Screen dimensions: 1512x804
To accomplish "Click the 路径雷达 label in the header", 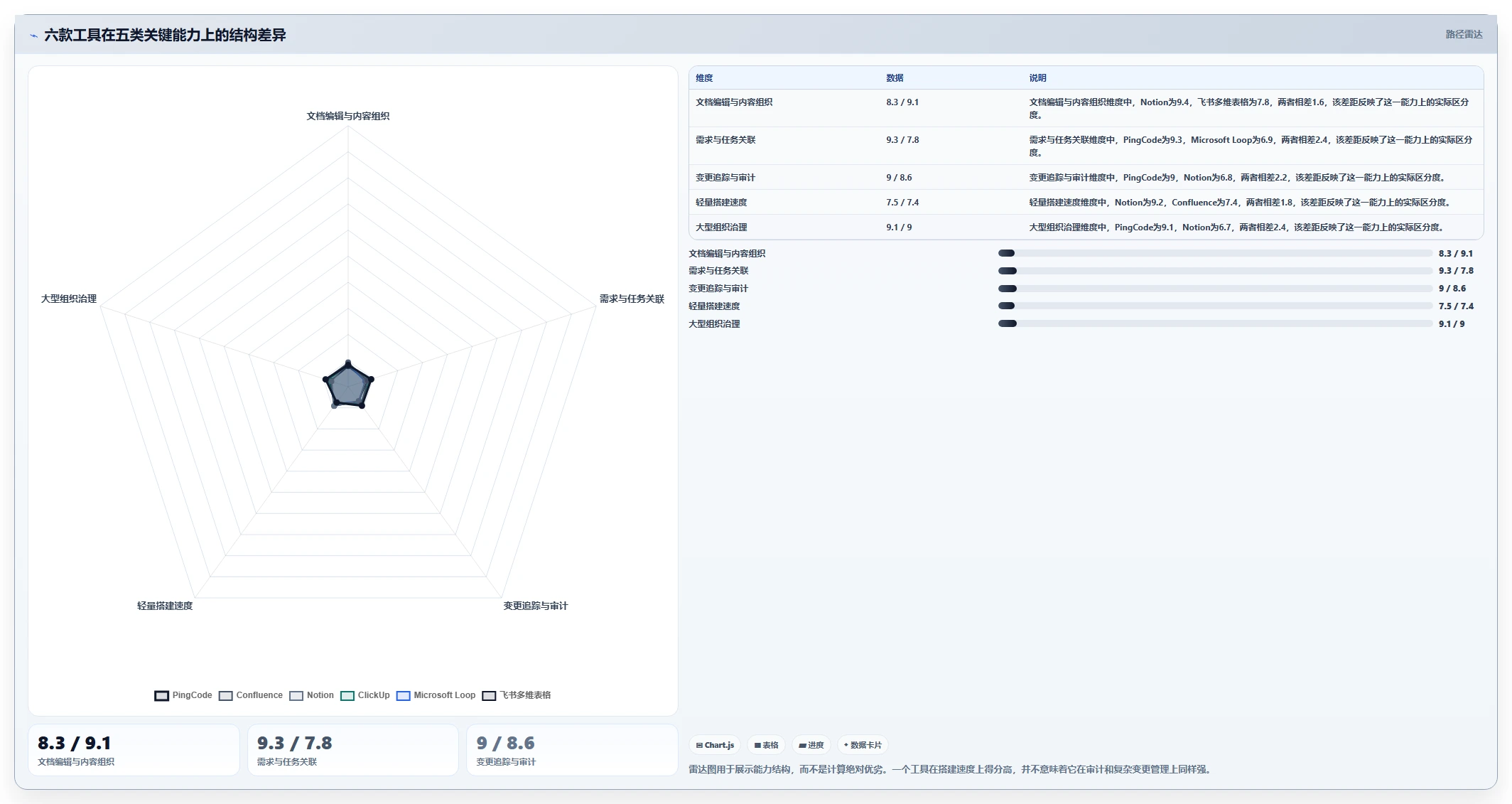I will coord(1464,34).
